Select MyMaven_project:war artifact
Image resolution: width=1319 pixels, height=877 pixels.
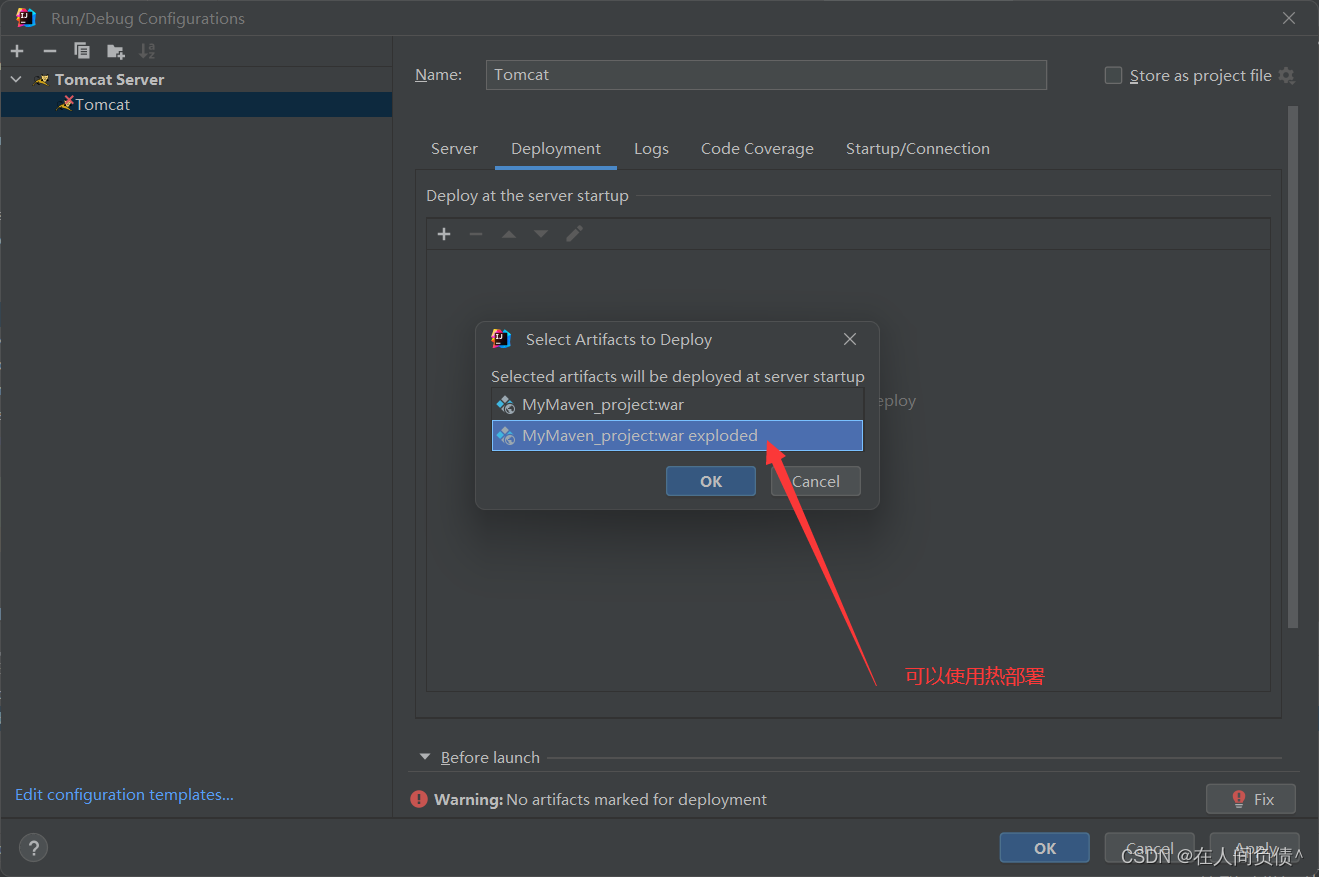pos(677,405)
